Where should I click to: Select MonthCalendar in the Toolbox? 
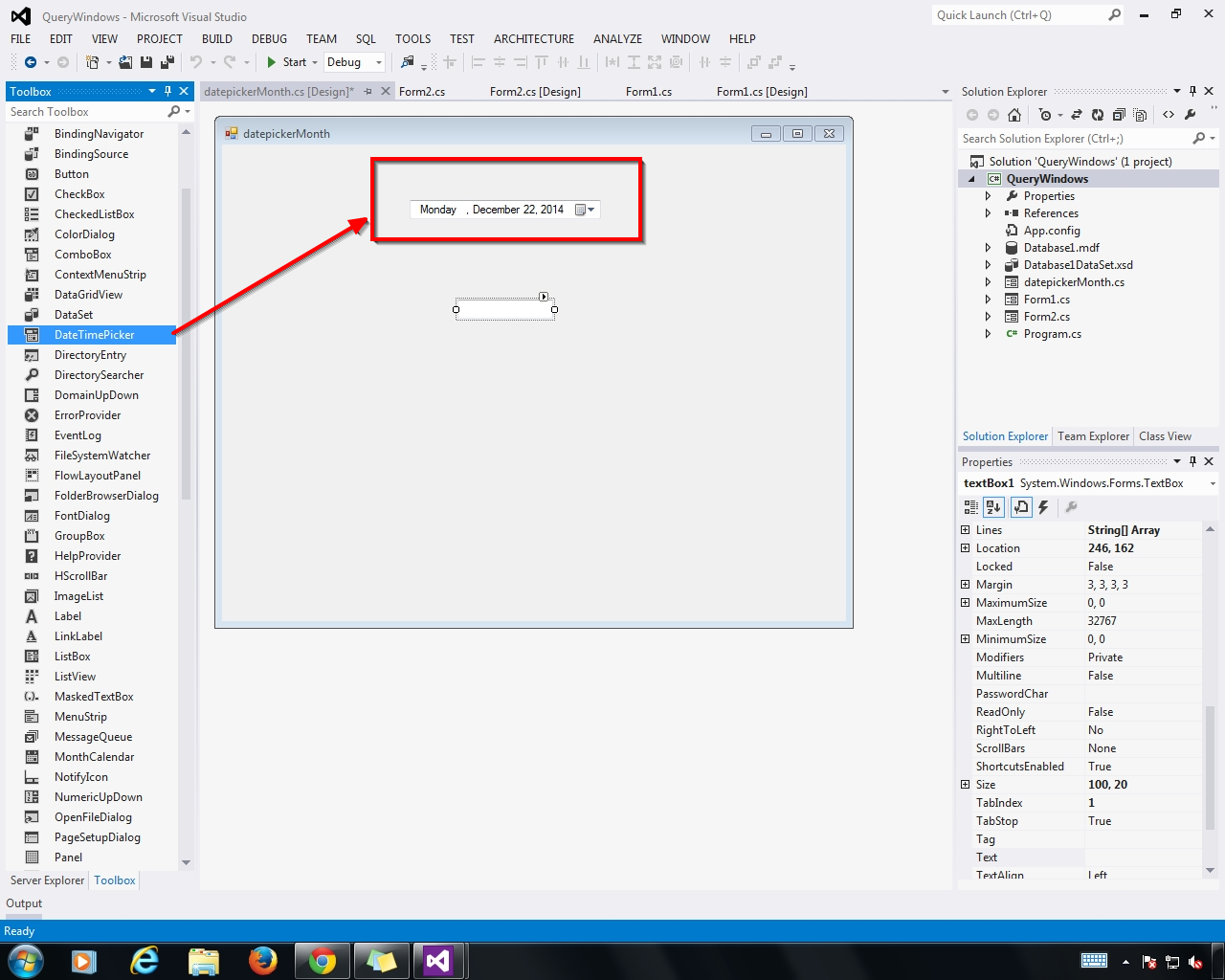coord(92,757)
